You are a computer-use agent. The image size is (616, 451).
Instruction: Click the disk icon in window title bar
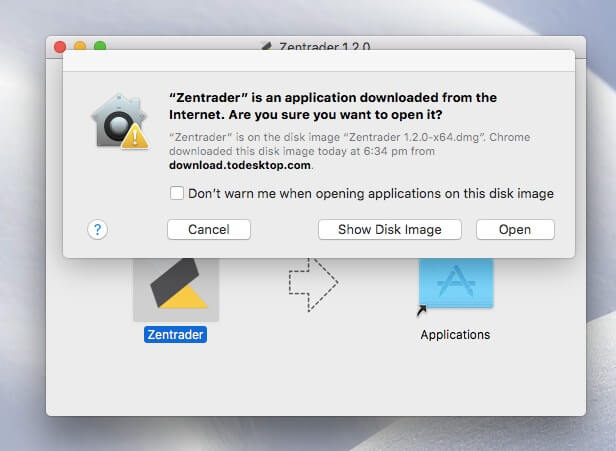[x=265, y=46]
